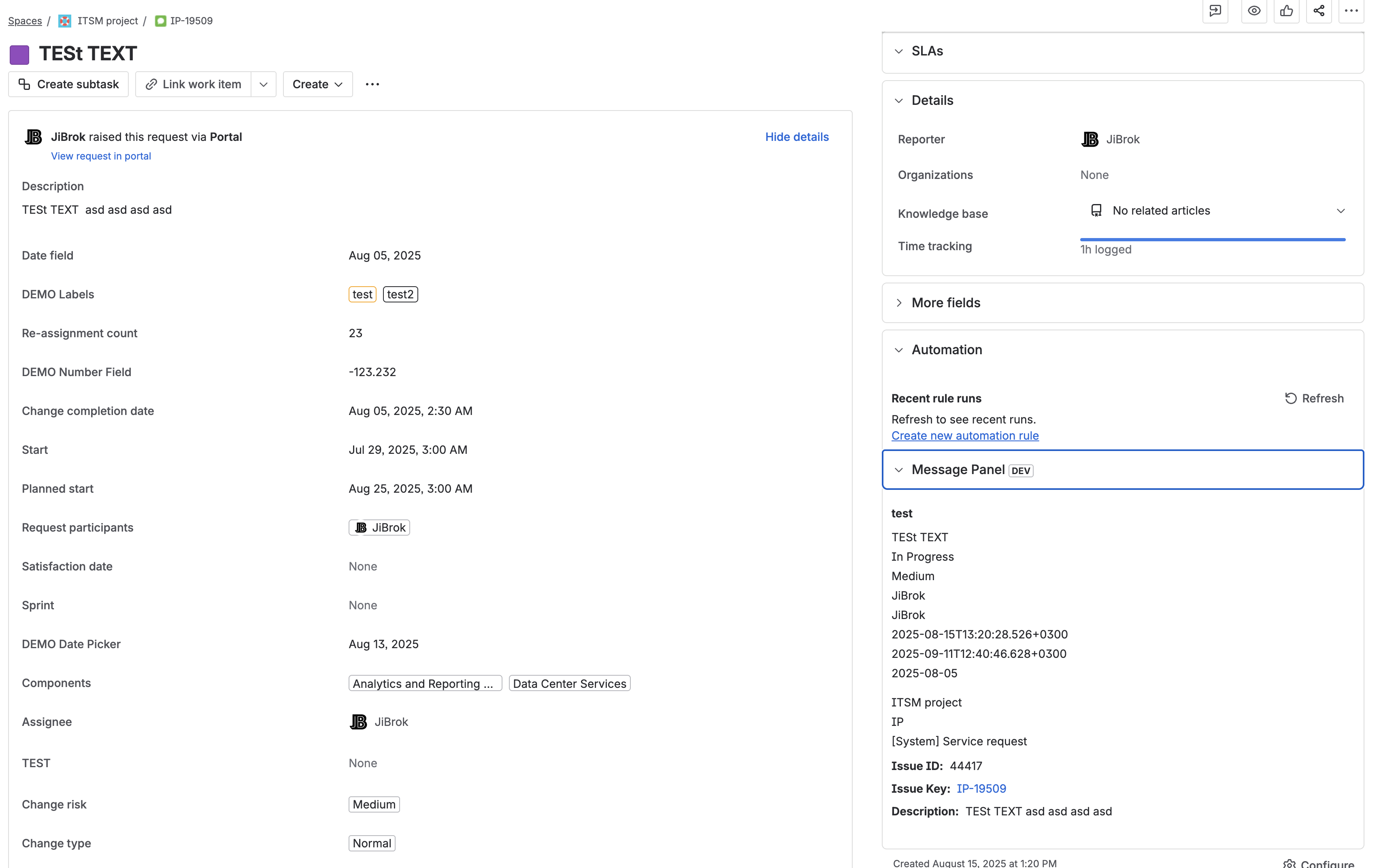The height and width of the screenshot is (868, 1379).
Task: Click the watch icon to watch this work item
Action: pyautogui.click(x=1254, y=11)
